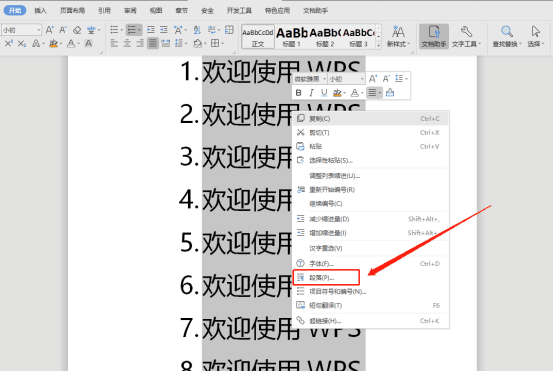Screen dimensions: 554x372
Task: Toggle character shading icon in ribbon
Action: tap(88, 43)
